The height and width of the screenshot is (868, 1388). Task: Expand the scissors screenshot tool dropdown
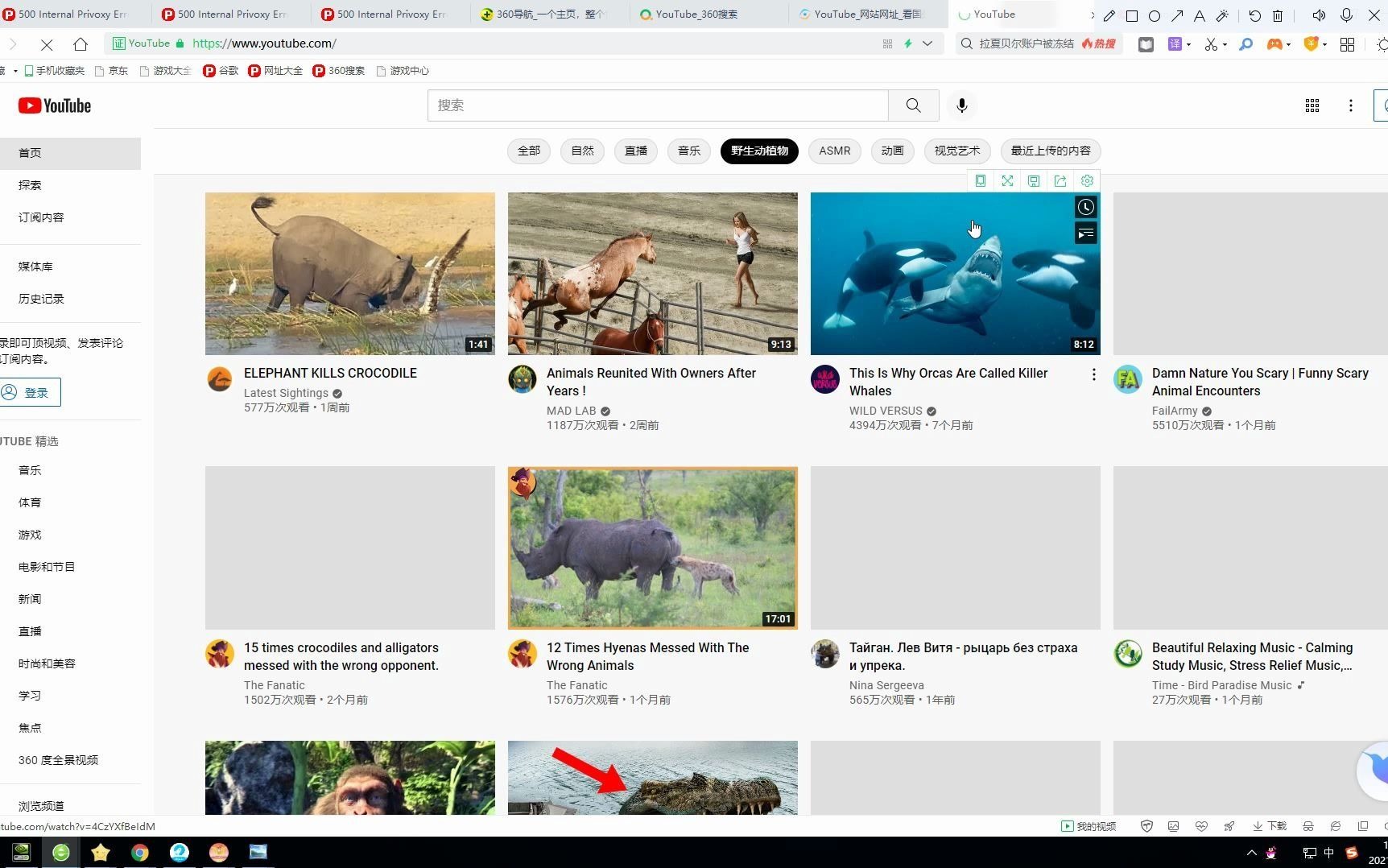(x=1225, y=44)
